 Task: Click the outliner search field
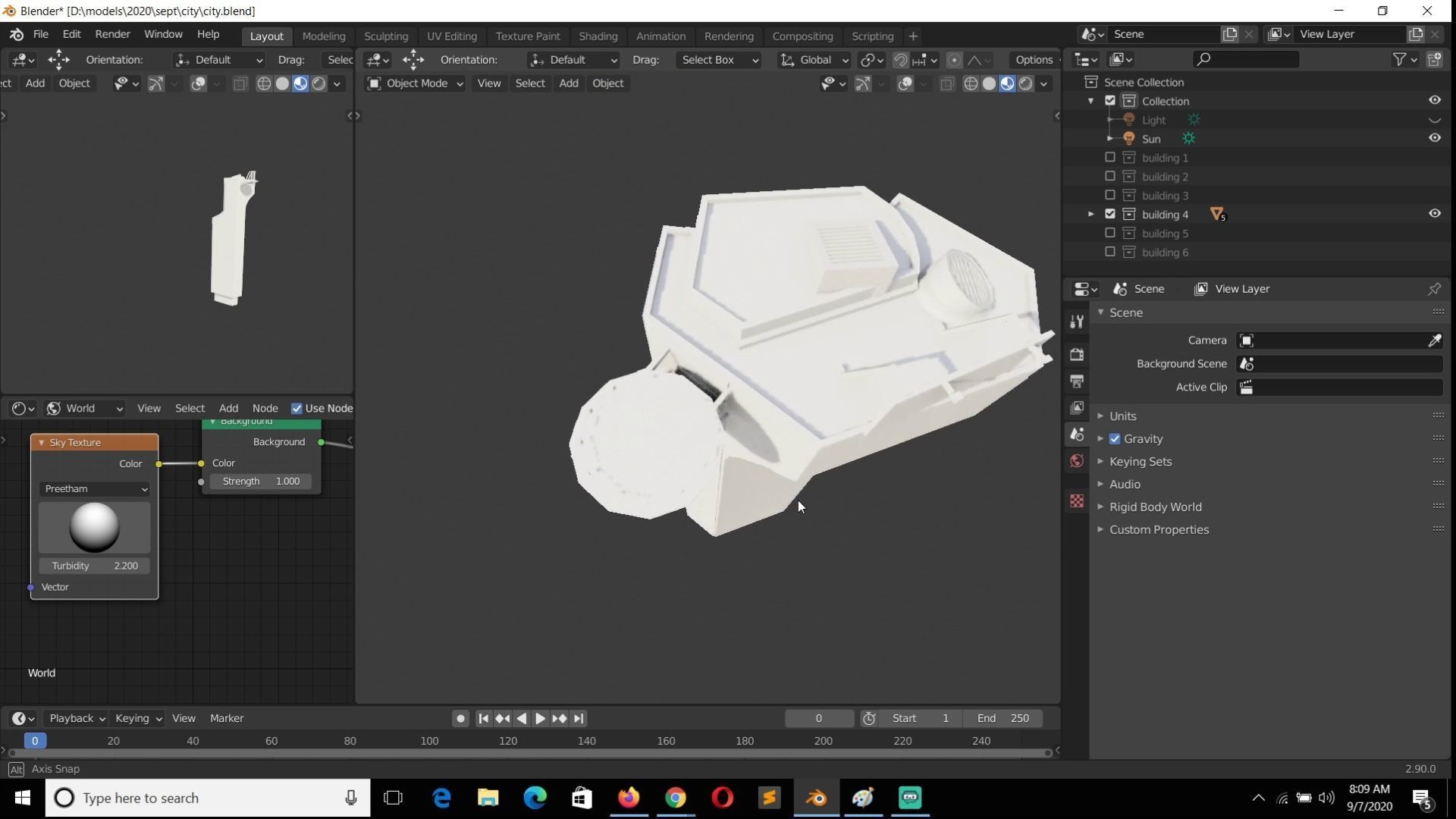click(1245, 59)
